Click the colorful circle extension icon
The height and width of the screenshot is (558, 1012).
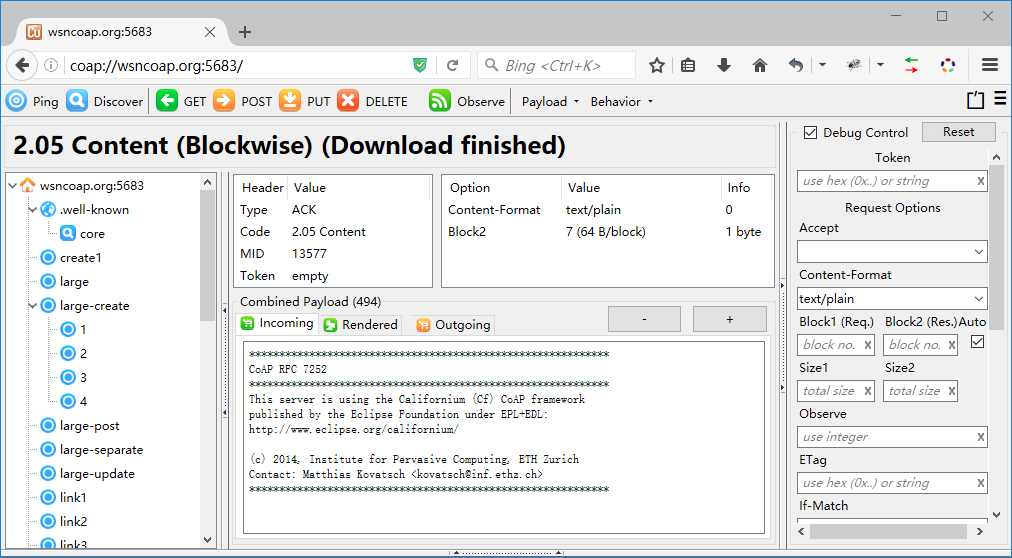click(947, 65)
